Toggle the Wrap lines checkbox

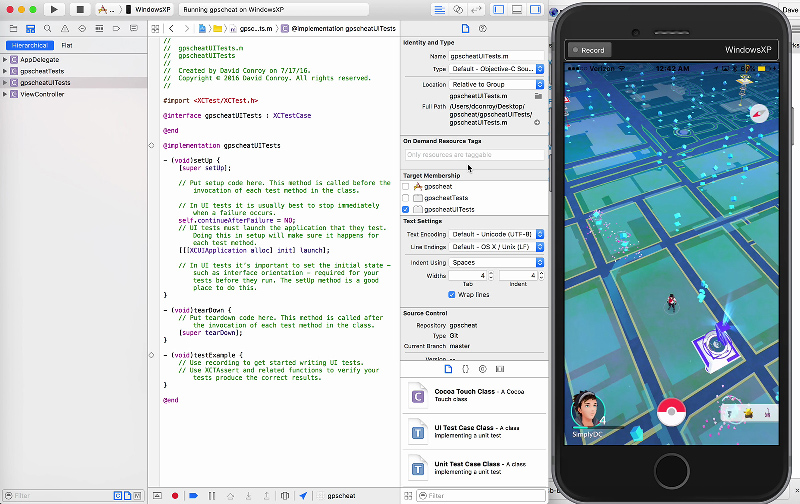click(453, 295)
